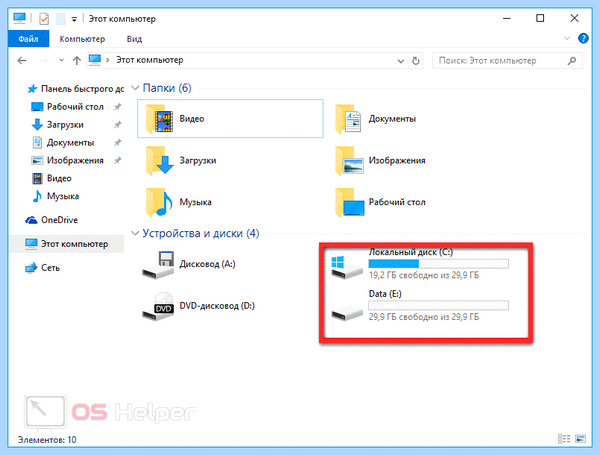Switch to details view icon in status bar
This screenshot has width=600, height=455.
pos(564,439)
